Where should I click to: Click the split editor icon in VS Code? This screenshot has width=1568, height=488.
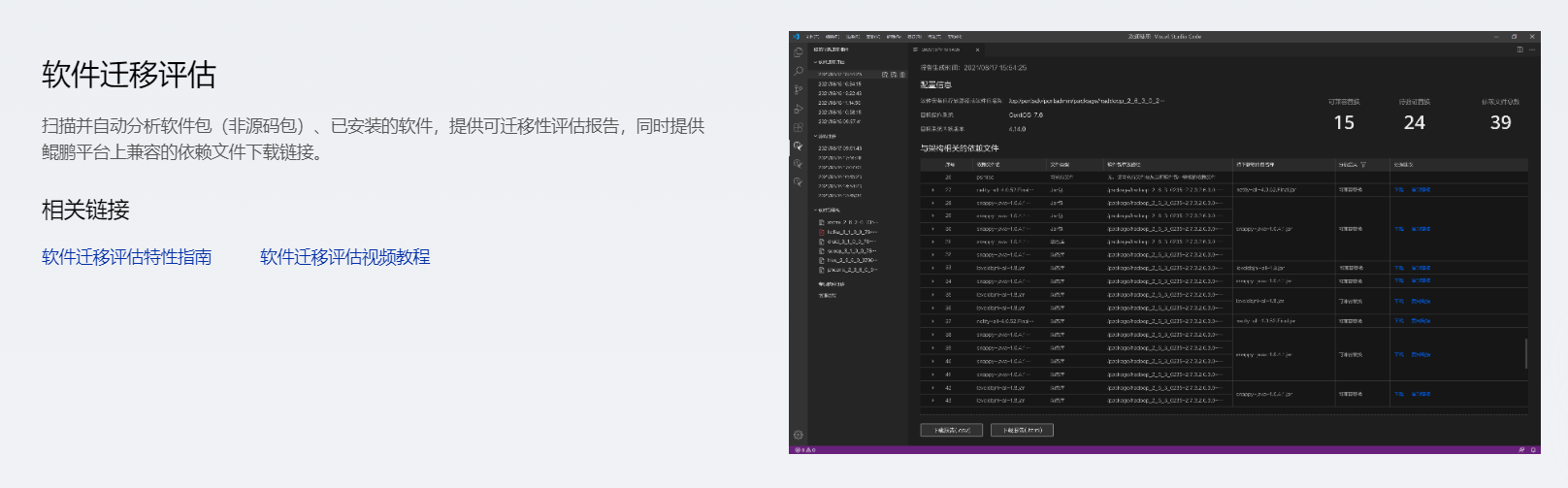(x=1519, y=49)
